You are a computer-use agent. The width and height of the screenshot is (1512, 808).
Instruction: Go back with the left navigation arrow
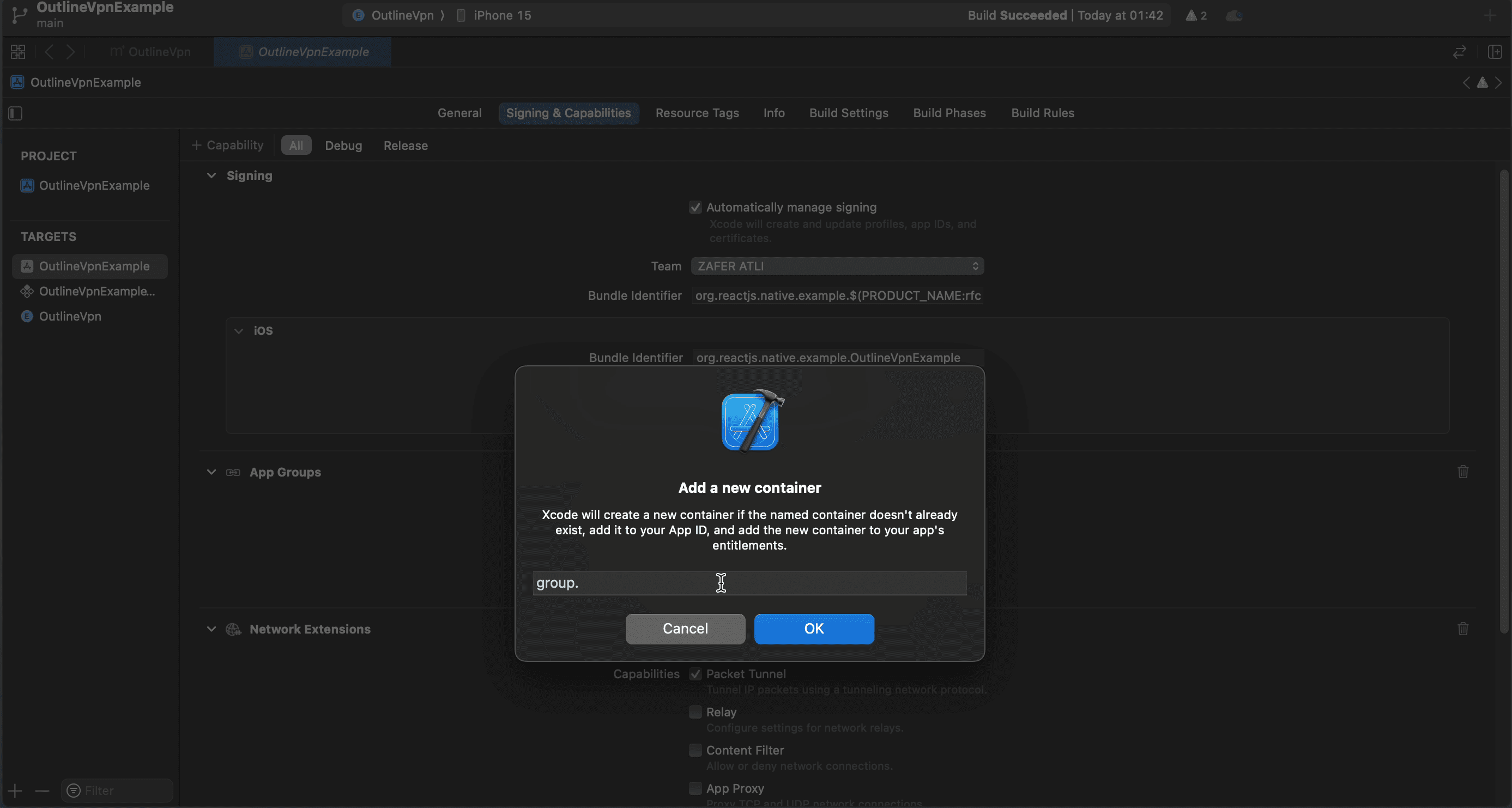(x=49, y=52)
